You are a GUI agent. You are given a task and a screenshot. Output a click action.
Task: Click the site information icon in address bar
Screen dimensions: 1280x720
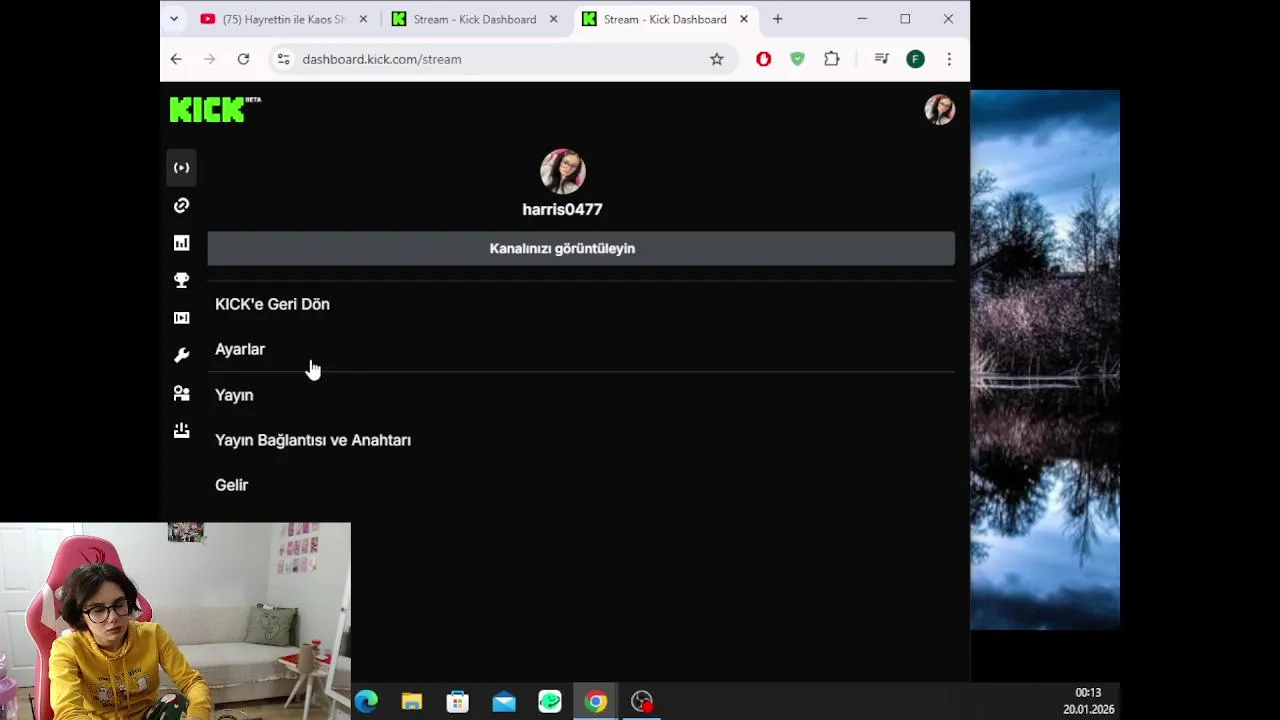(x=284, y=59)
